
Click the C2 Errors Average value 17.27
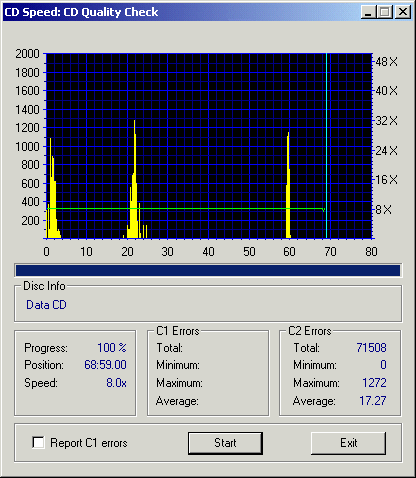pos(373,401)
